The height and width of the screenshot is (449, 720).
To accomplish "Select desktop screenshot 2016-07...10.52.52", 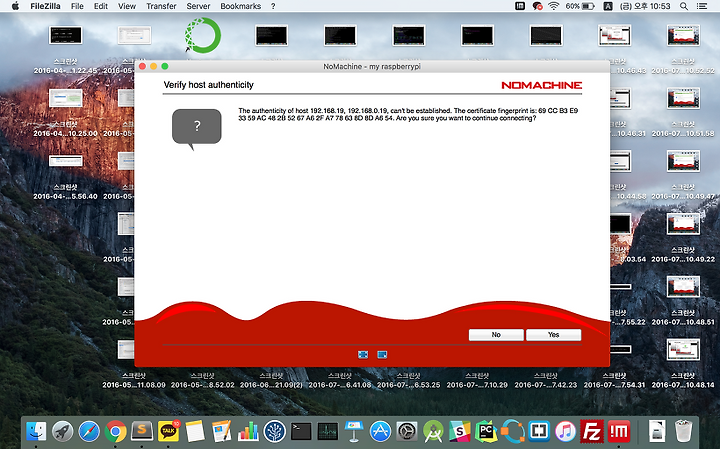I will click(x=683, y=35).
